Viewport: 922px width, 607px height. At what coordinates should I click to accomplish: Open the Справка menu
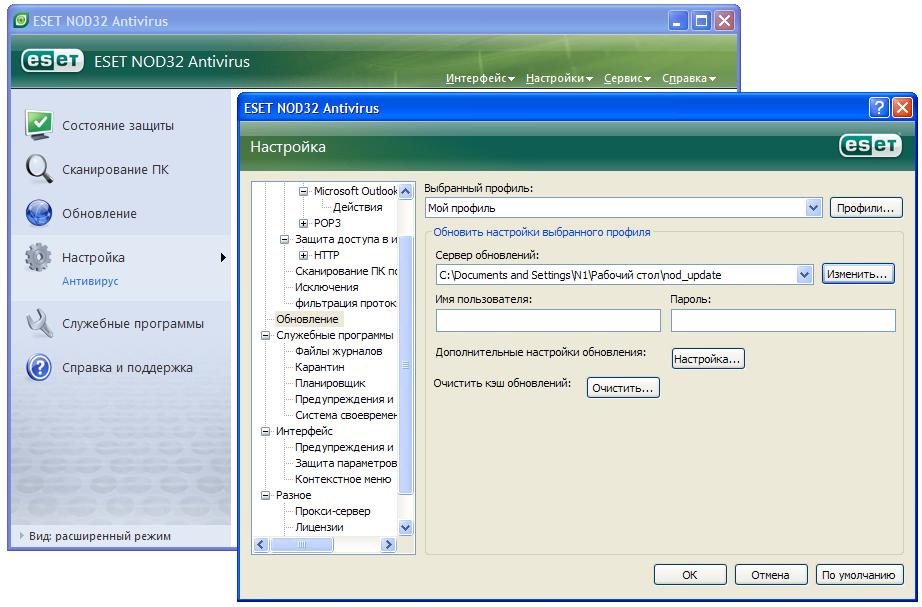point(689,78)
